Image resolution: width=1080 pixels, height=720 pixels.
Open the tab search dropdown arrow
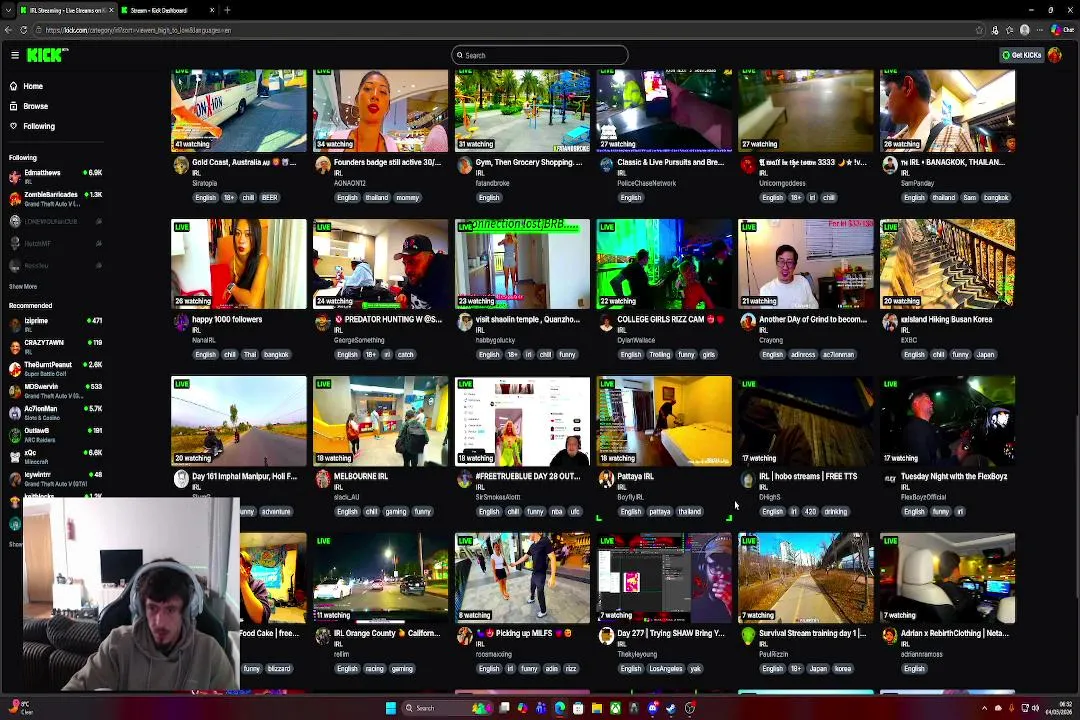point(8,10)
